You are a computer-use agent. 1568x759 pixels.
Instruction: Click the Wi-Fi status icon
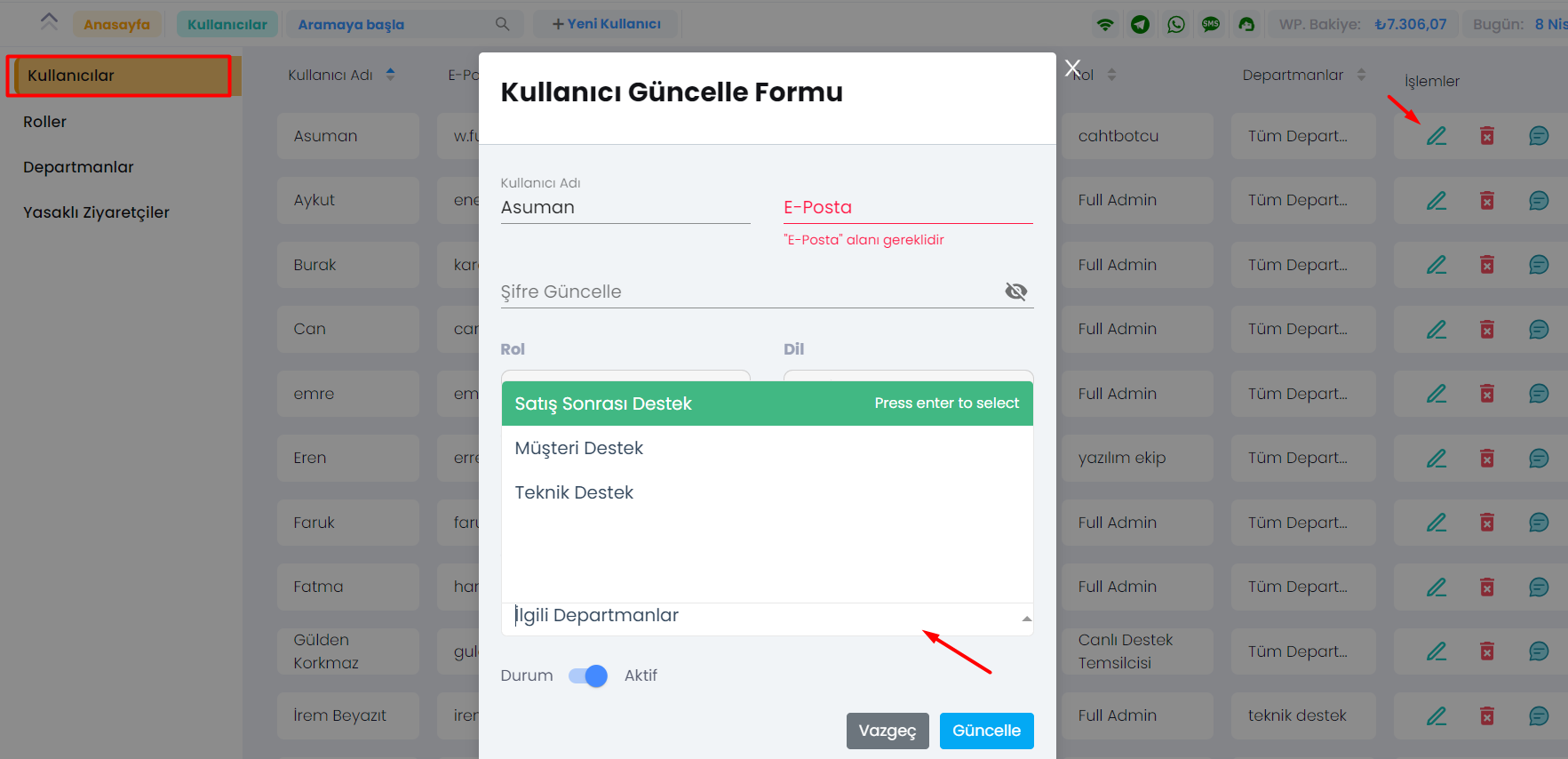click(1105, 25)
